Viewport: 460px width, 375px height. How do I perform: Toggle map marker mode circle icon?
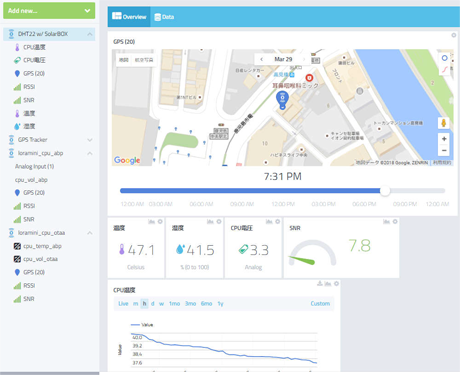click(444, 58)
